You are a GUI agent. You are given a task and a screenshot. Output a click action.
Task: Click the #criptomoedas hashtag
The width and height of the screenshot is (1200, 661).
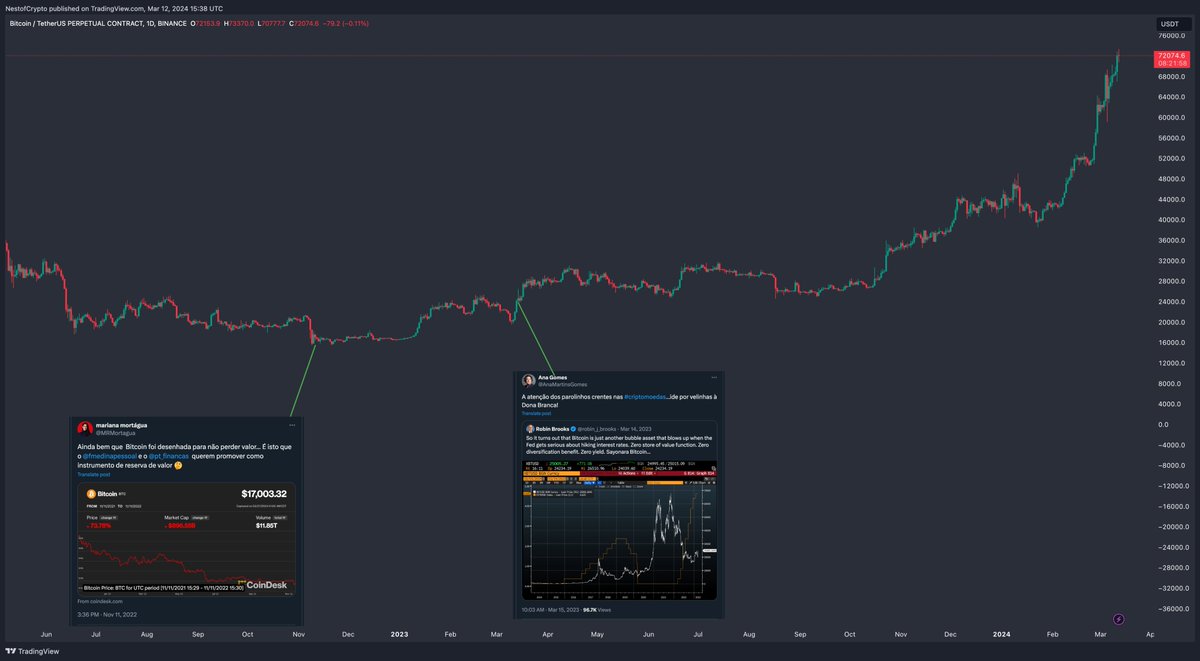coord(644,397)
